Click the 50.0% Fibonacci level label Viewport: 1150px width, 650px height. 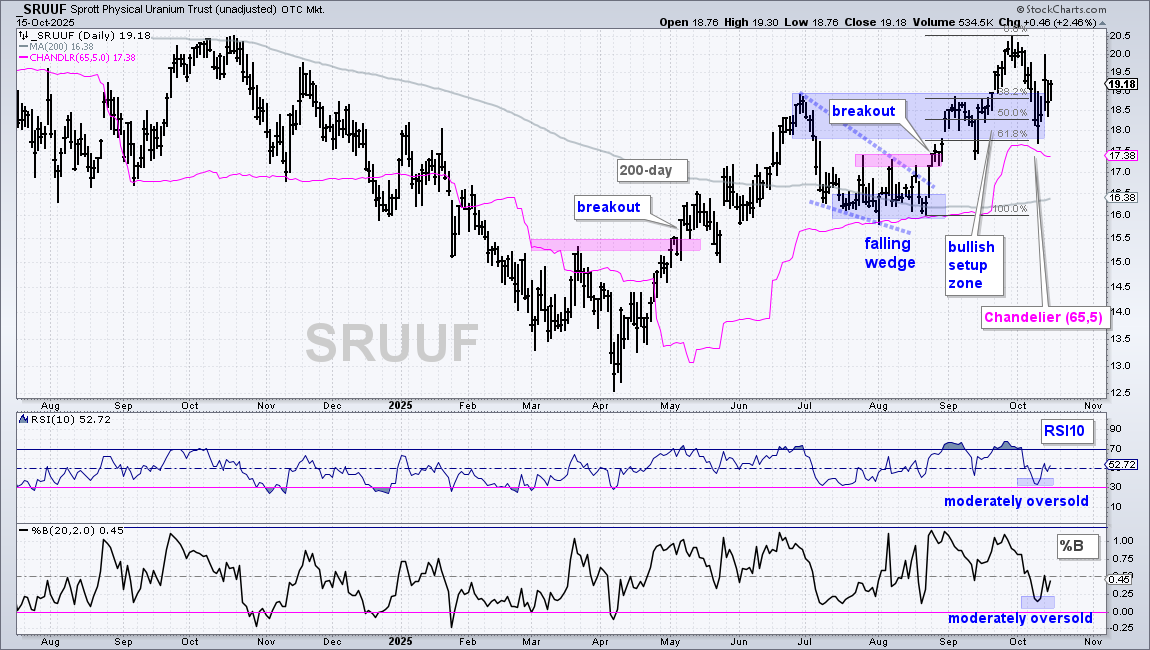pyautogui.click(x=1012, y=113)
